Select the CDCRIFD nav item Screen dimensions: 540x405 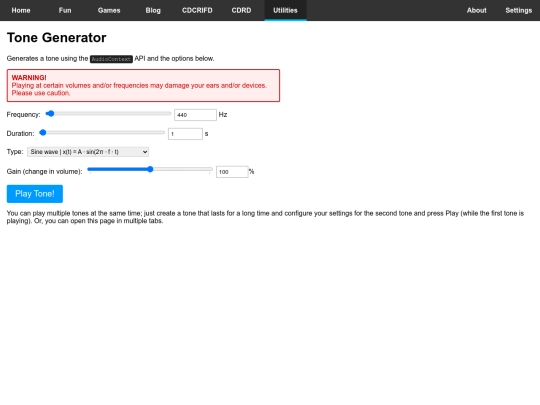pos(197,10)
